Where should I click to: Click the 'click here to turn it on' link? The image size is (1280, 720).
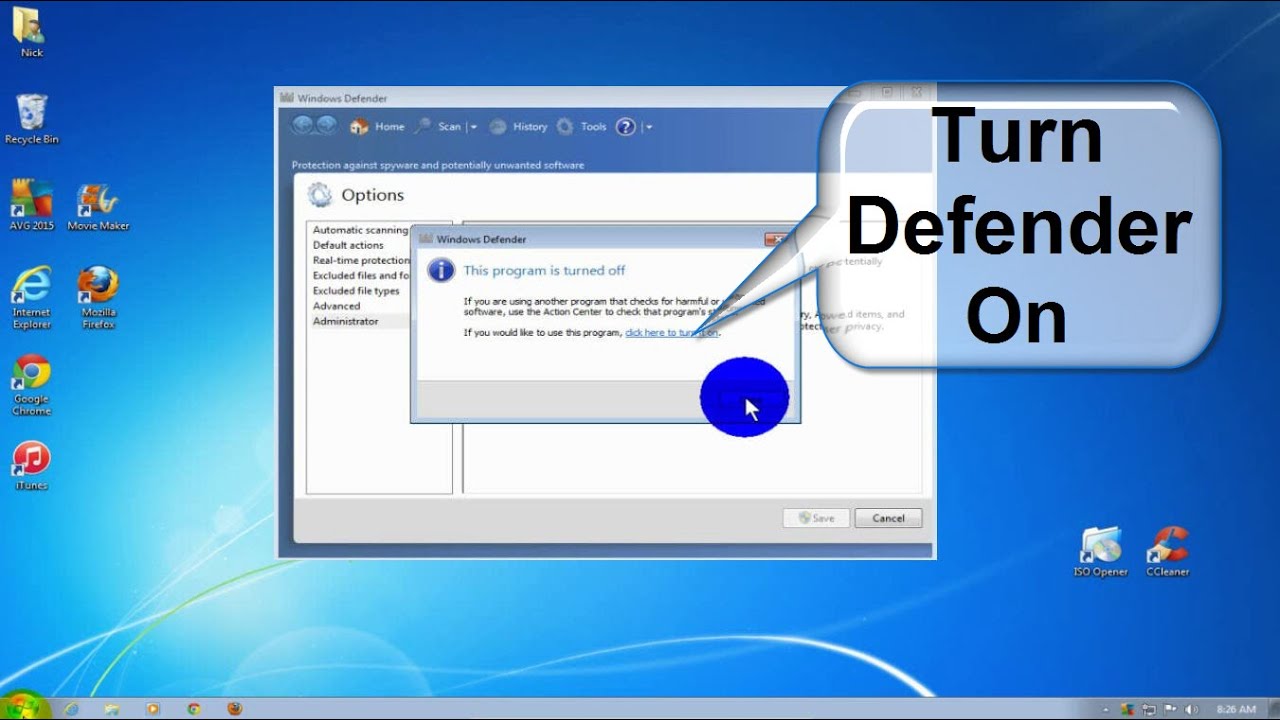[x=671, y=333]
